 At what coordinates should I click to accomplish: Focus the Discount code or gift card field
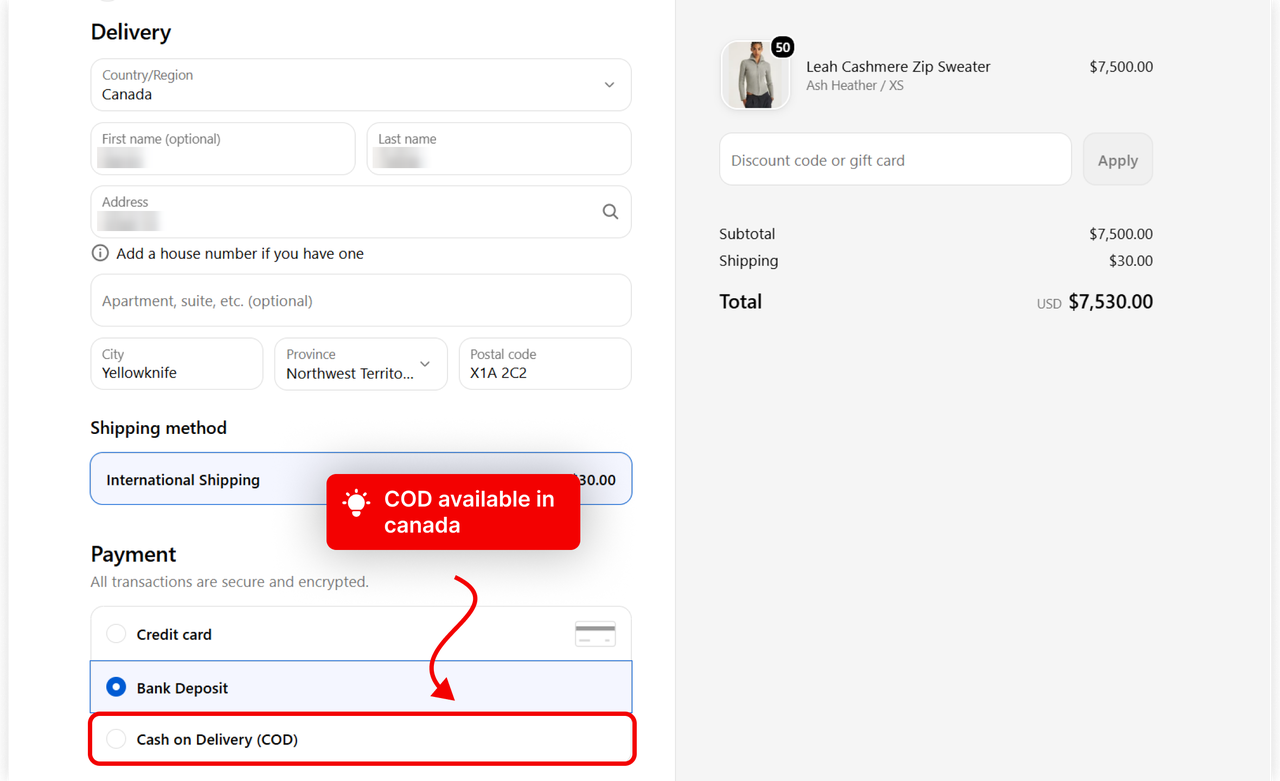coord(895,160)
